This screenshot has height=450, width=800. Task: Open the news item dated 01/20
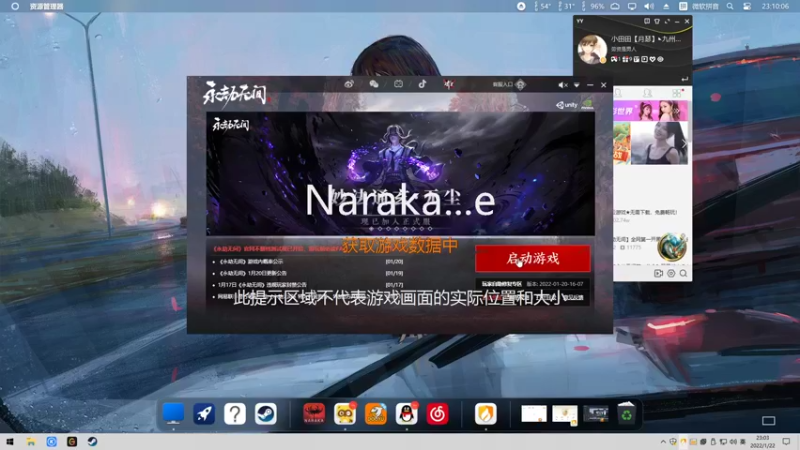[310, 261]
